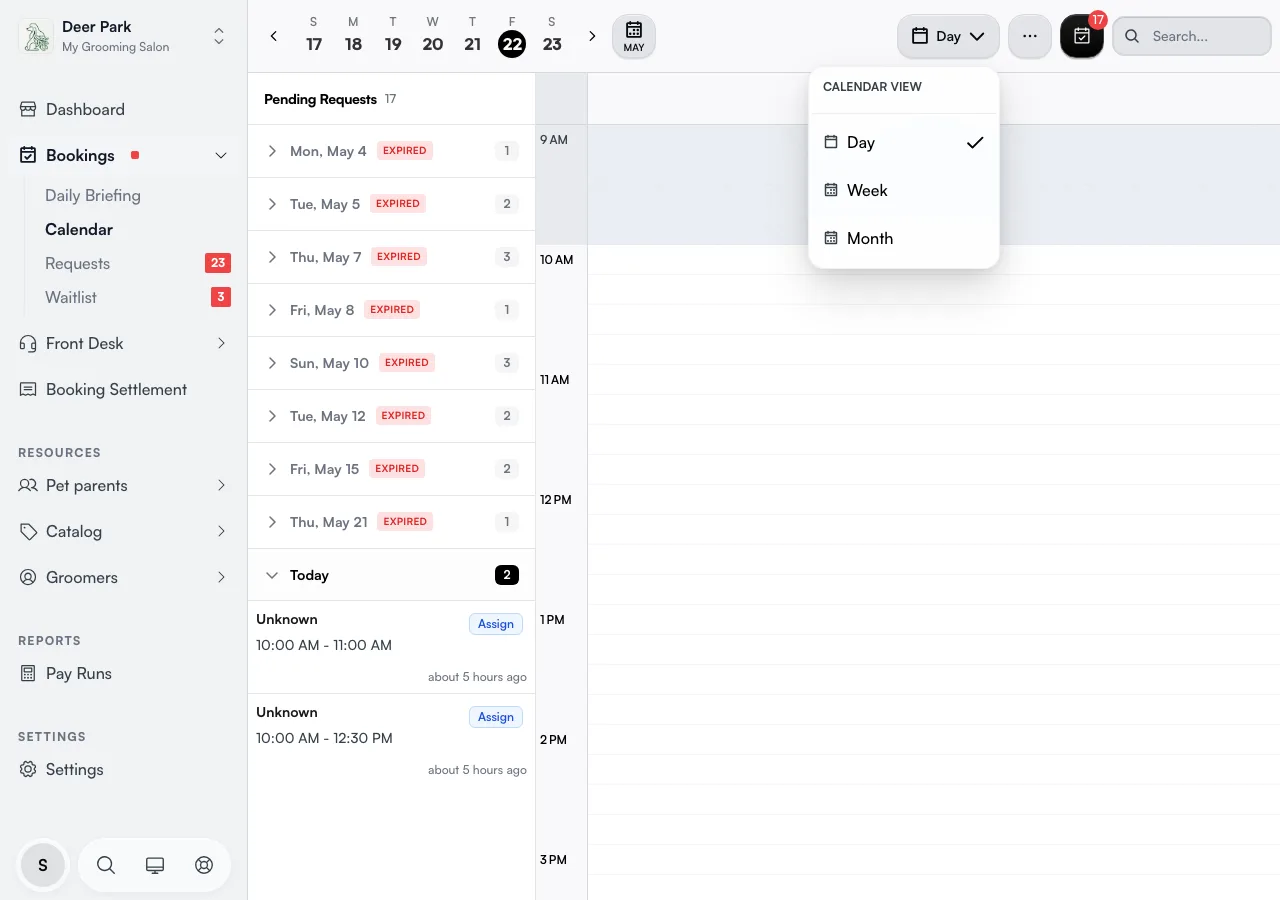Click the 1 PM calendar time slot
Image resolution: width=1280 pixels, height=900 pixels.
coord(933,620)
